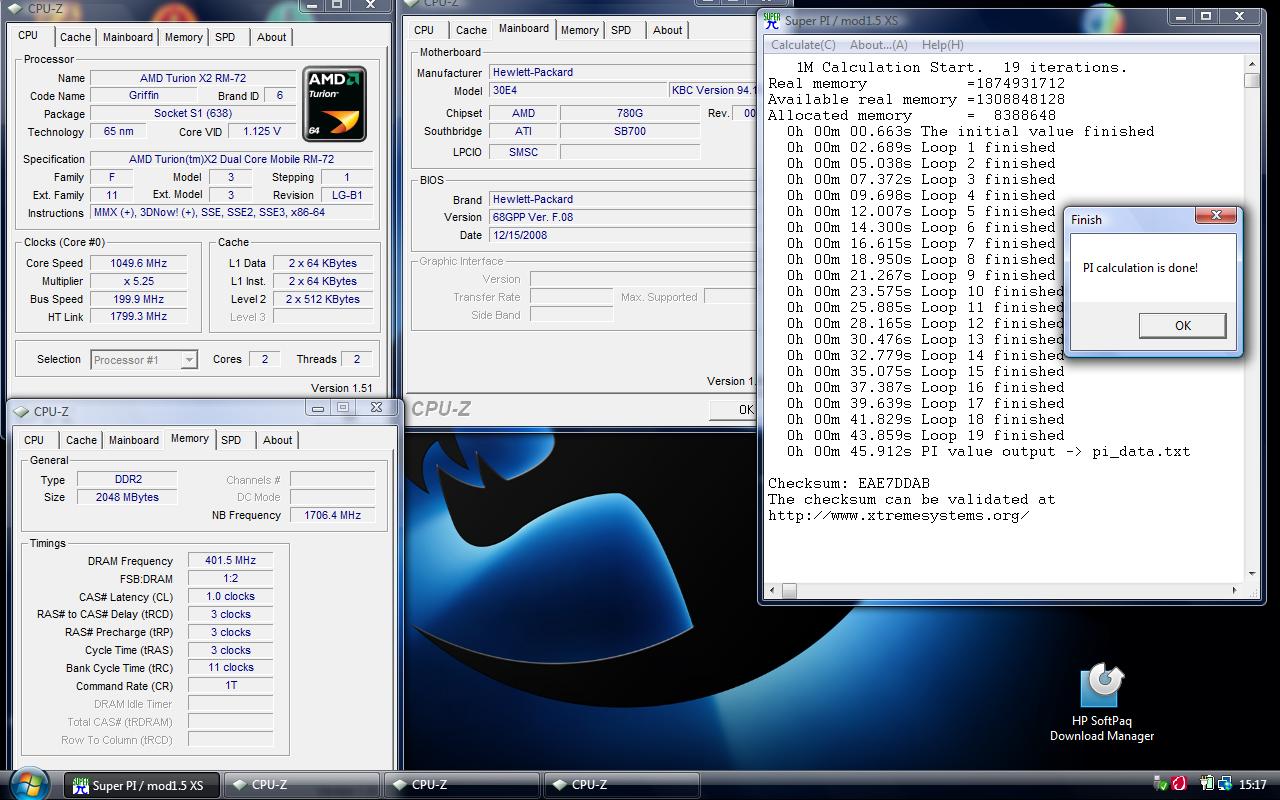The width and height of the screenshot is (1280, 800).
Task: Click OK in the Finish dialog
Action: (1183, 325)
